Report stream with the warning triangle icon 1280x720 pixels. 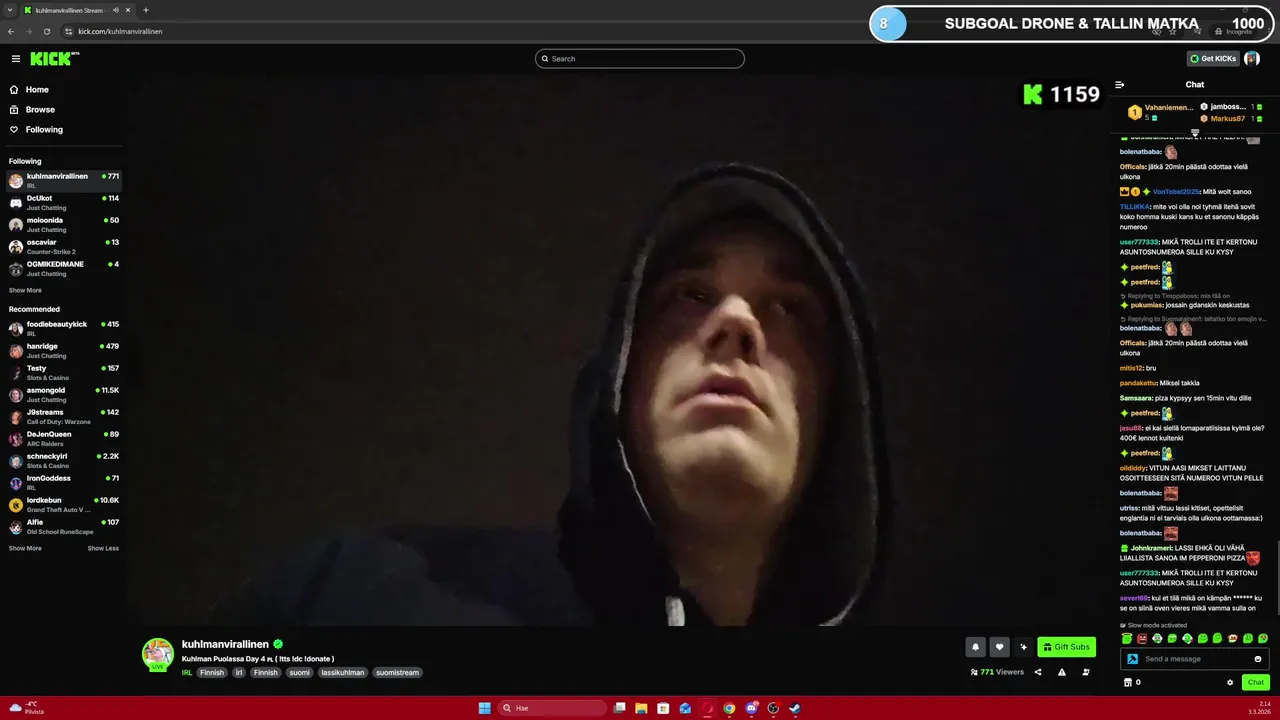(1062, 672)
